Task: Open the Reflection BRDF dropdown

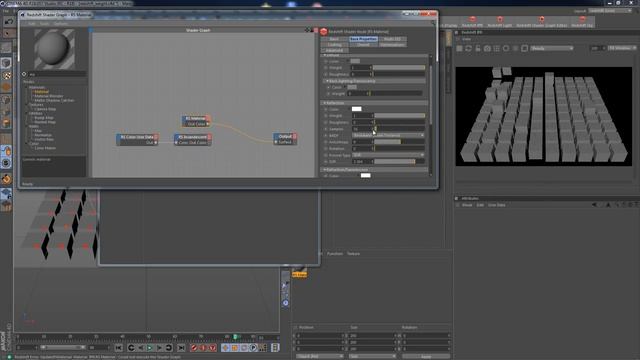Action: pyautogui.click(x=388, y=135)
